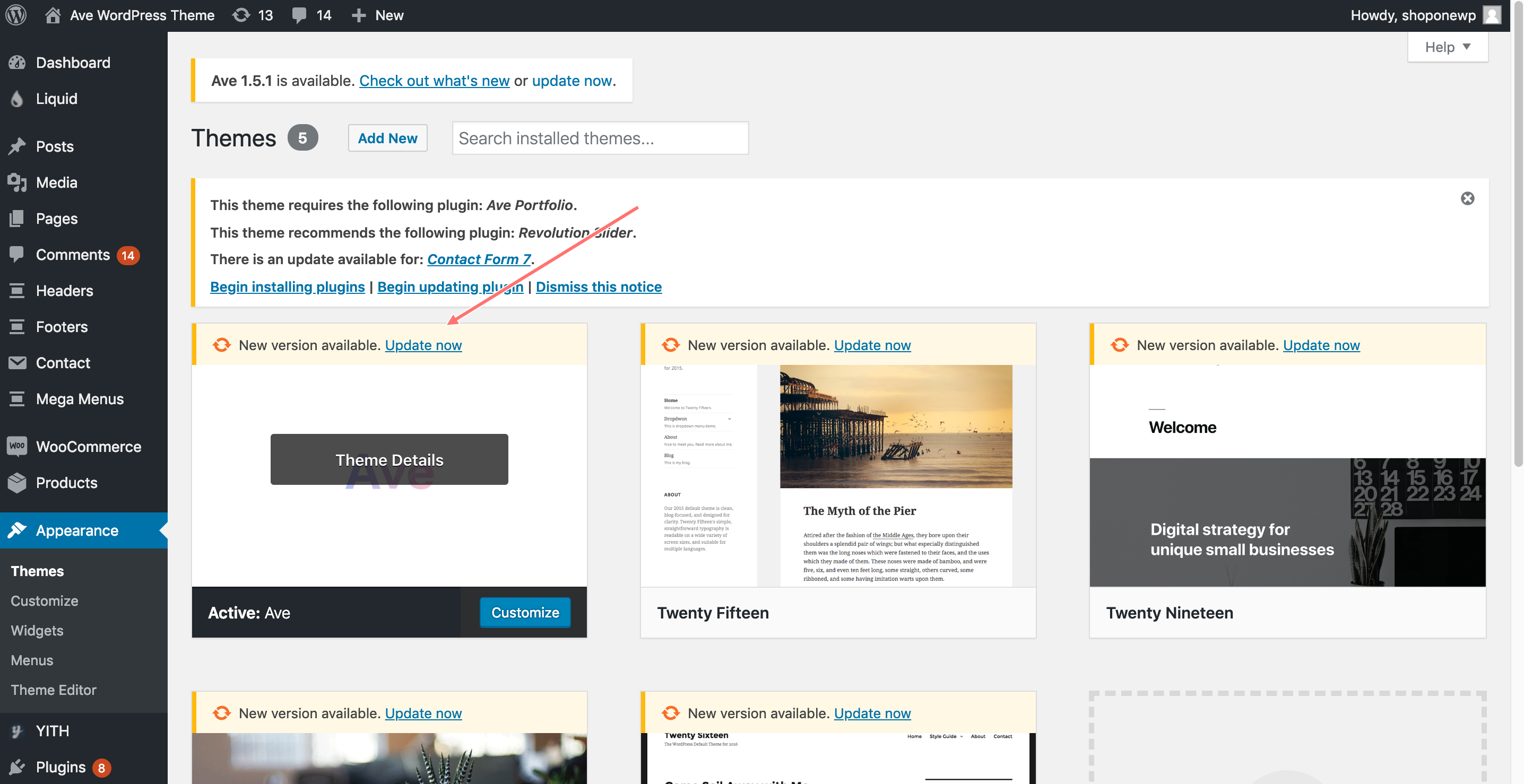Open Howdy, shoponewp account menu
1524x784 pixels.
[x=1412, y=15]
